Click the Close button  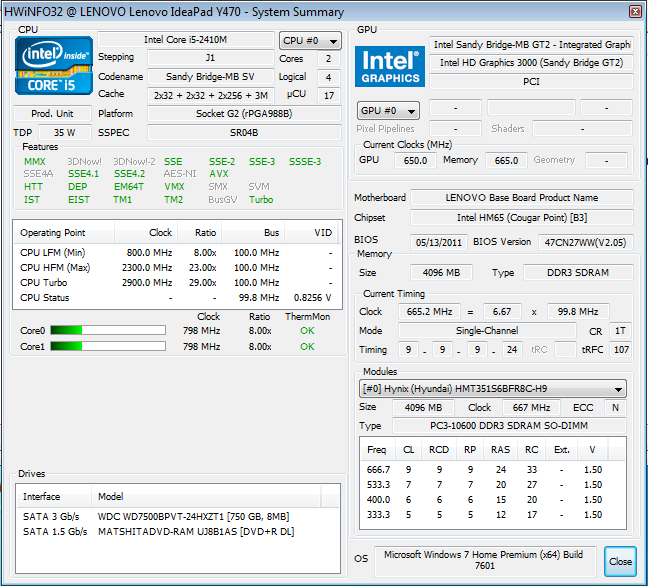[620, 561]
